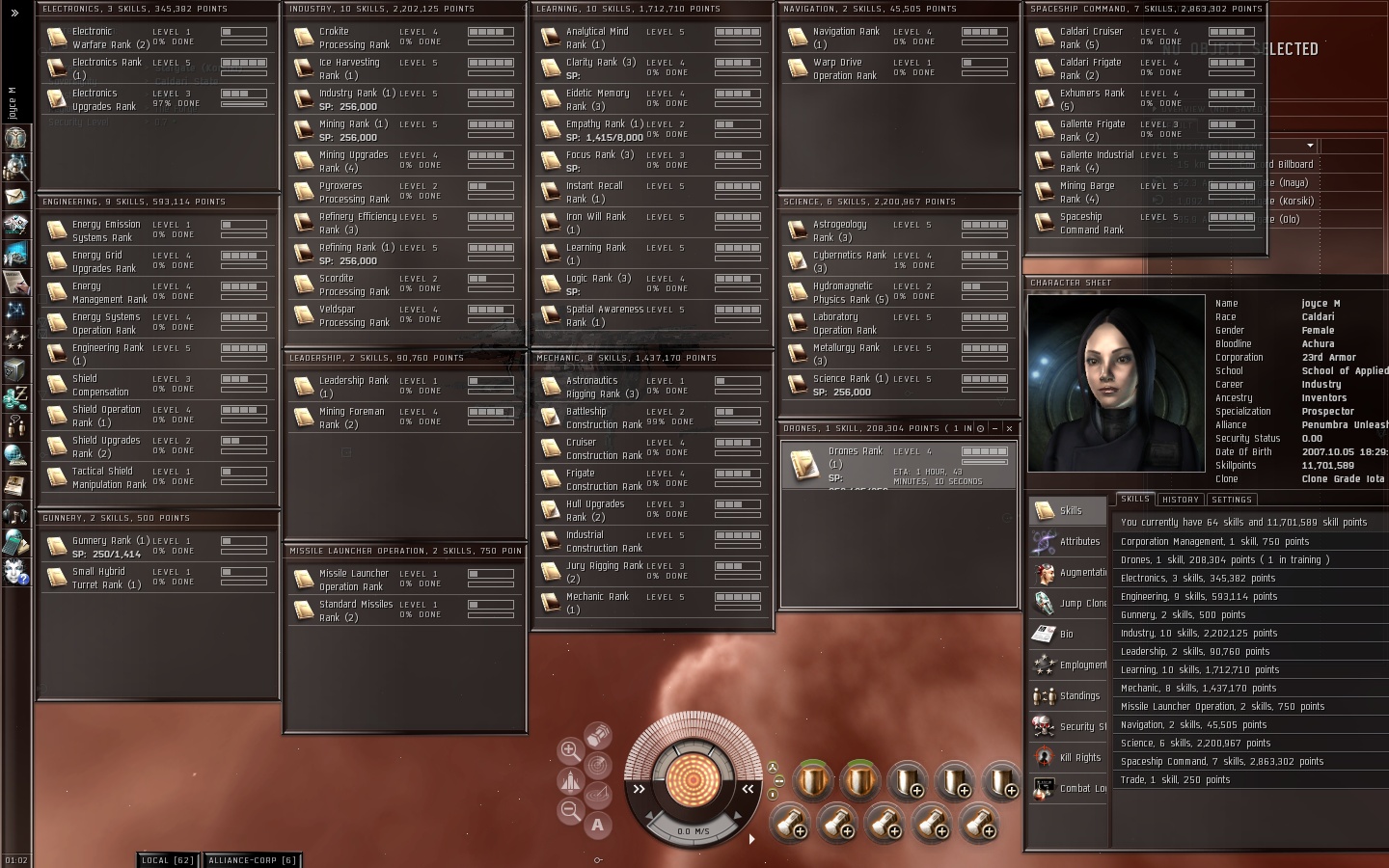Click the Navigation Rank skill book icon
1389x868 pixels.
[x=797, y=38]
